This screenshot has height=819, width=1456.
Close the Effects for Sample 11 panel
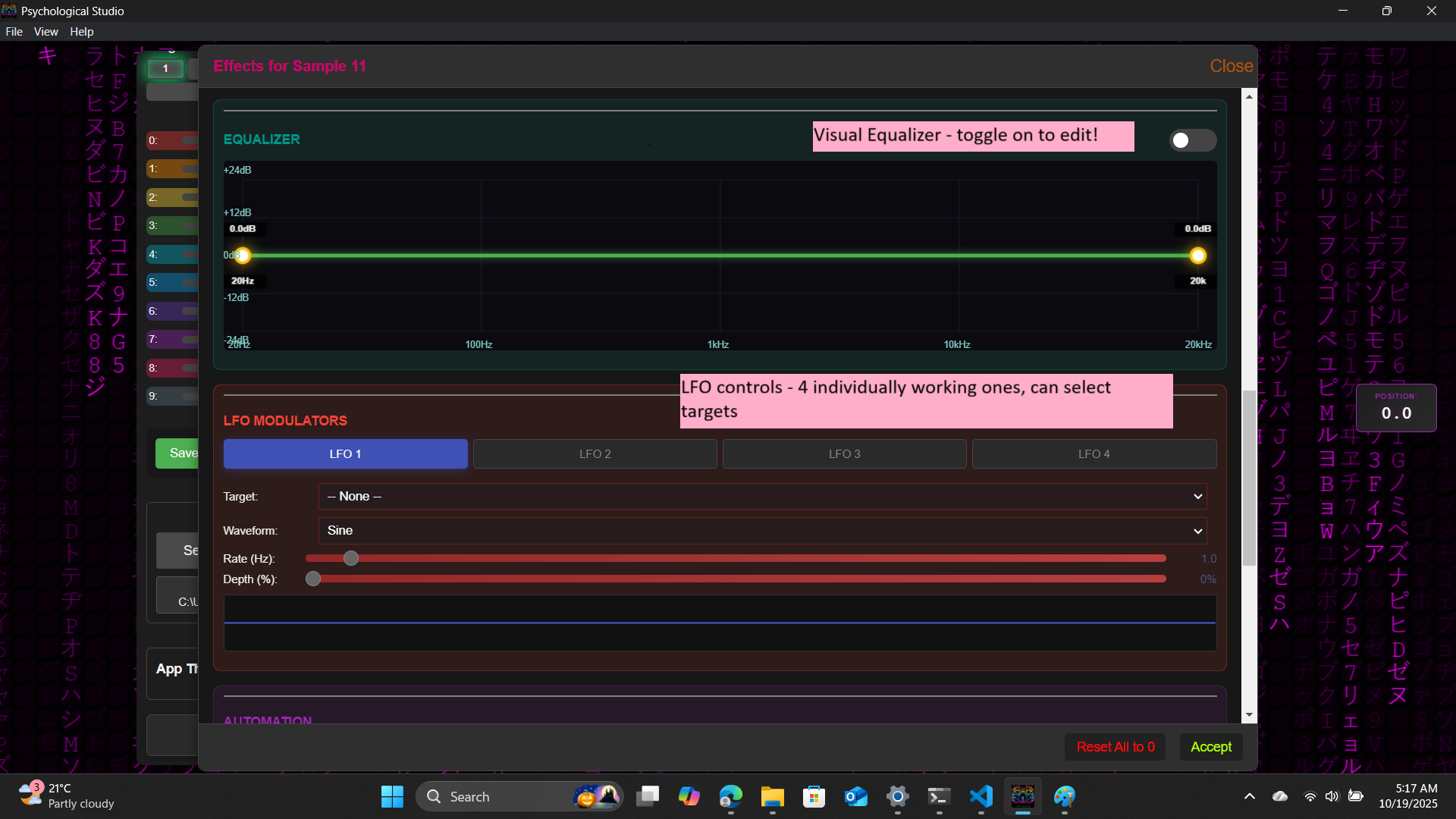[x=1231, y=66]
